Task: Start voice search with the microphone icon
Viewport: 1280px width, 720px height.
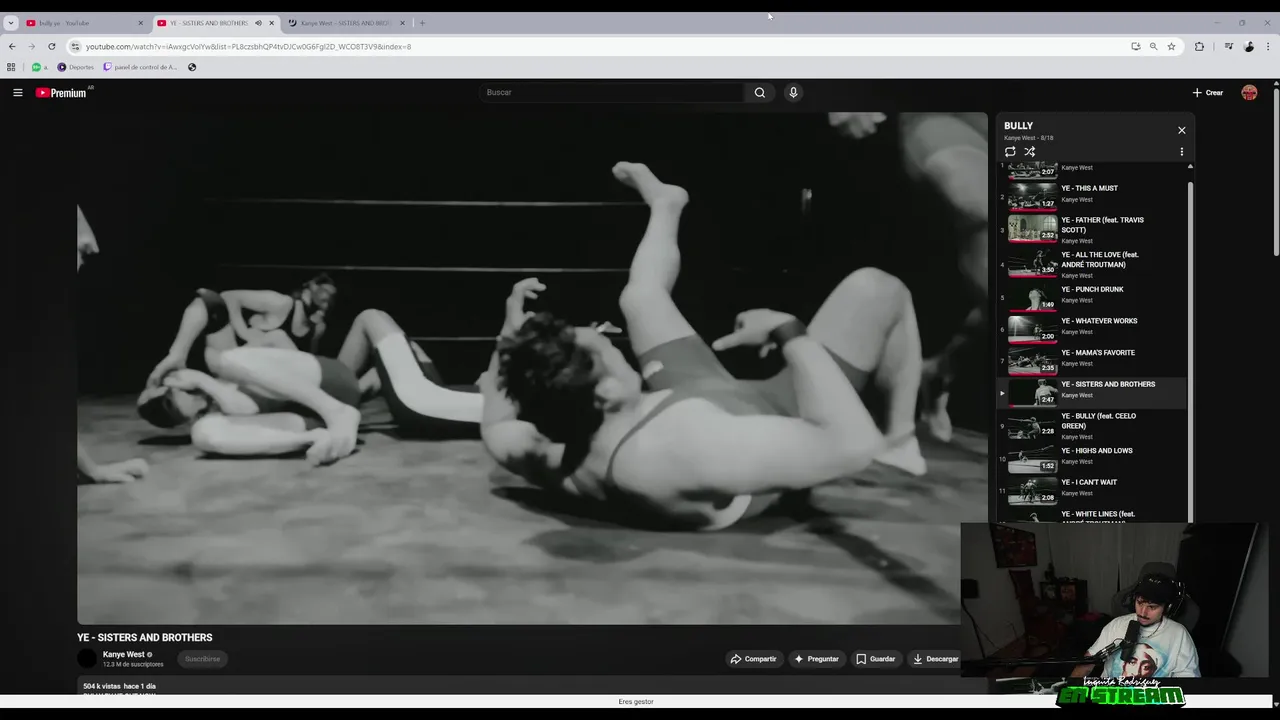Action: [793, 92]
